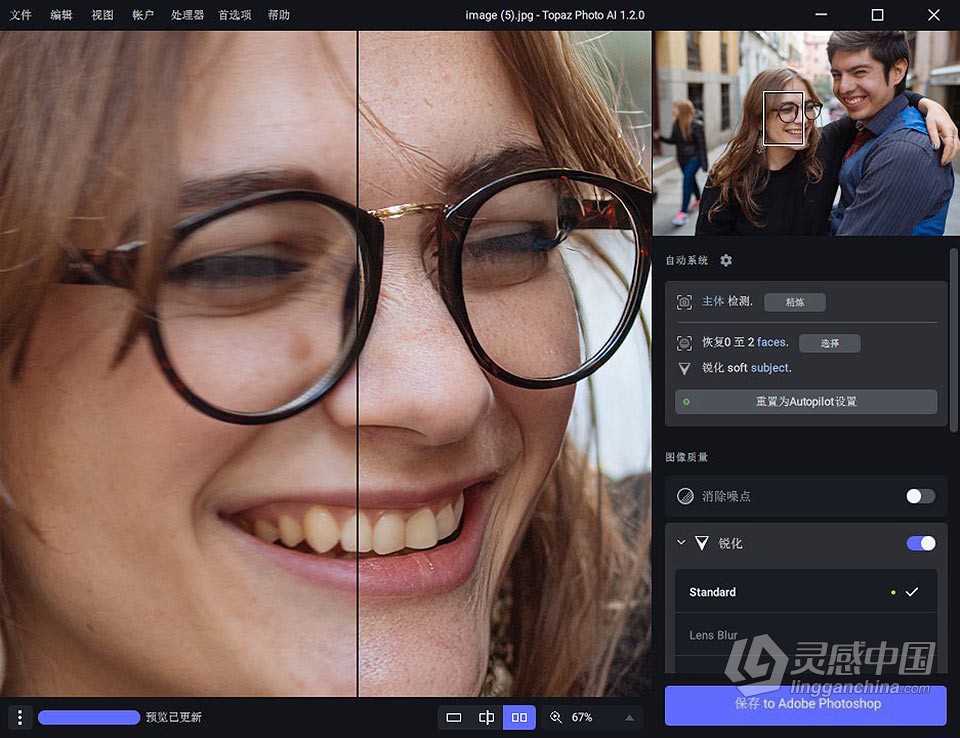Switch to single view mode
This screenshot has width=960, height=738.
tap(454, 717)
